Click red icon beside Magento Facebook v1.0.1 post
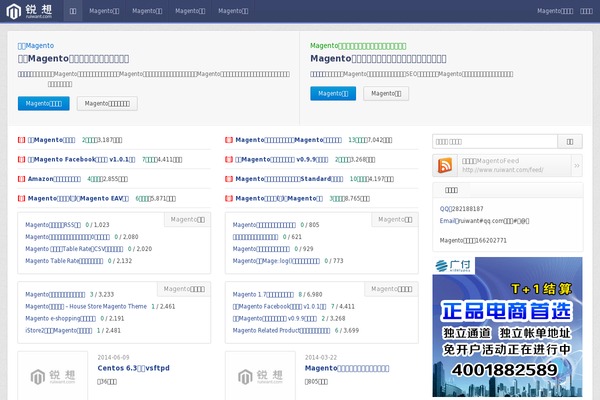The image size is (600, 400). point(22,159)
